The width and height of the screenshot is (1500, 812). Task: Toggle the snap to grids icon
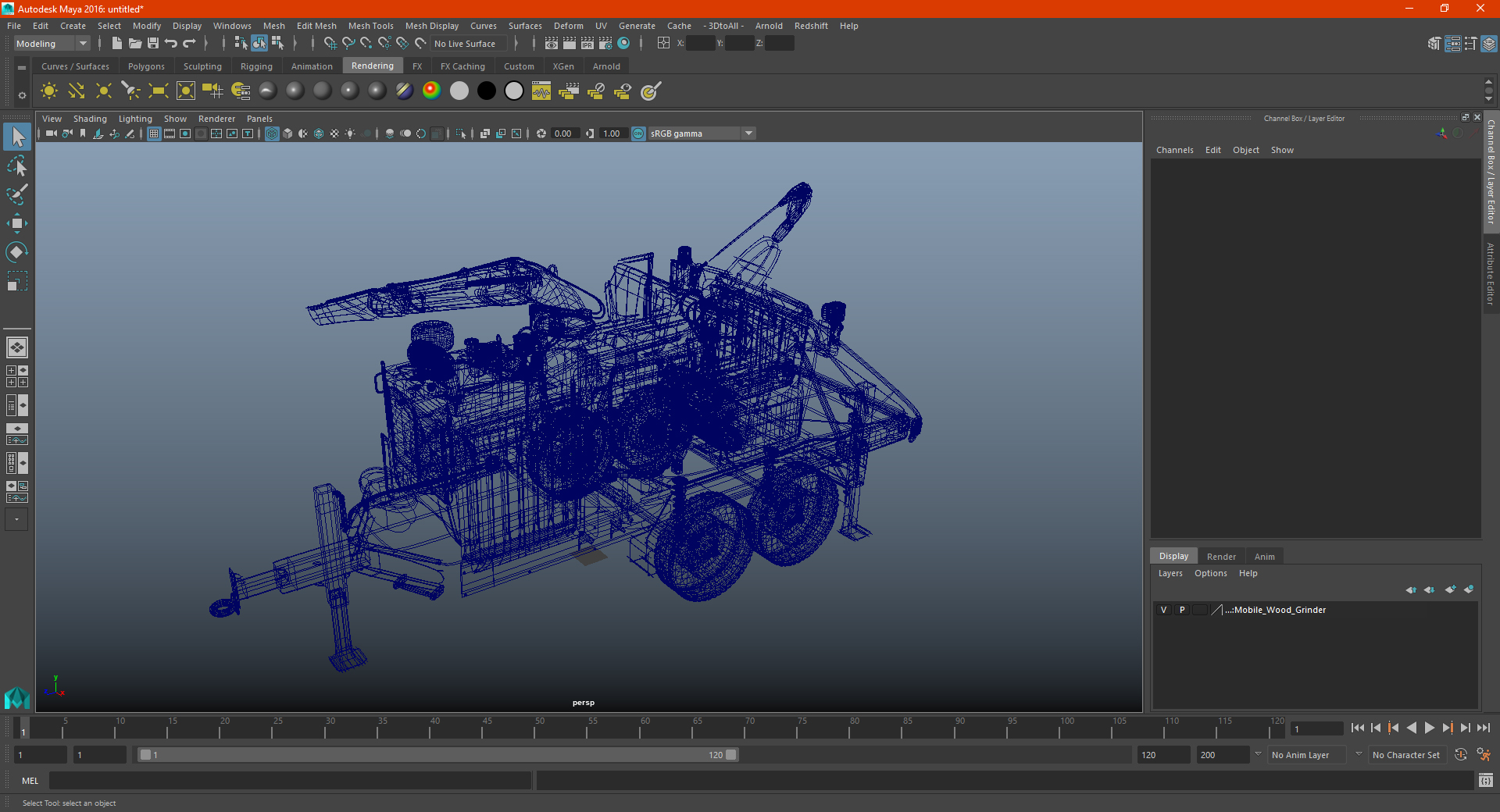pos(330,44)
